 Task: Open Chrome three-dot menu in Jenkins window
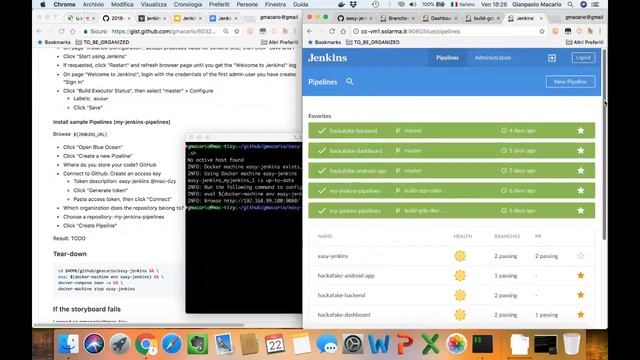click(600, 31)
